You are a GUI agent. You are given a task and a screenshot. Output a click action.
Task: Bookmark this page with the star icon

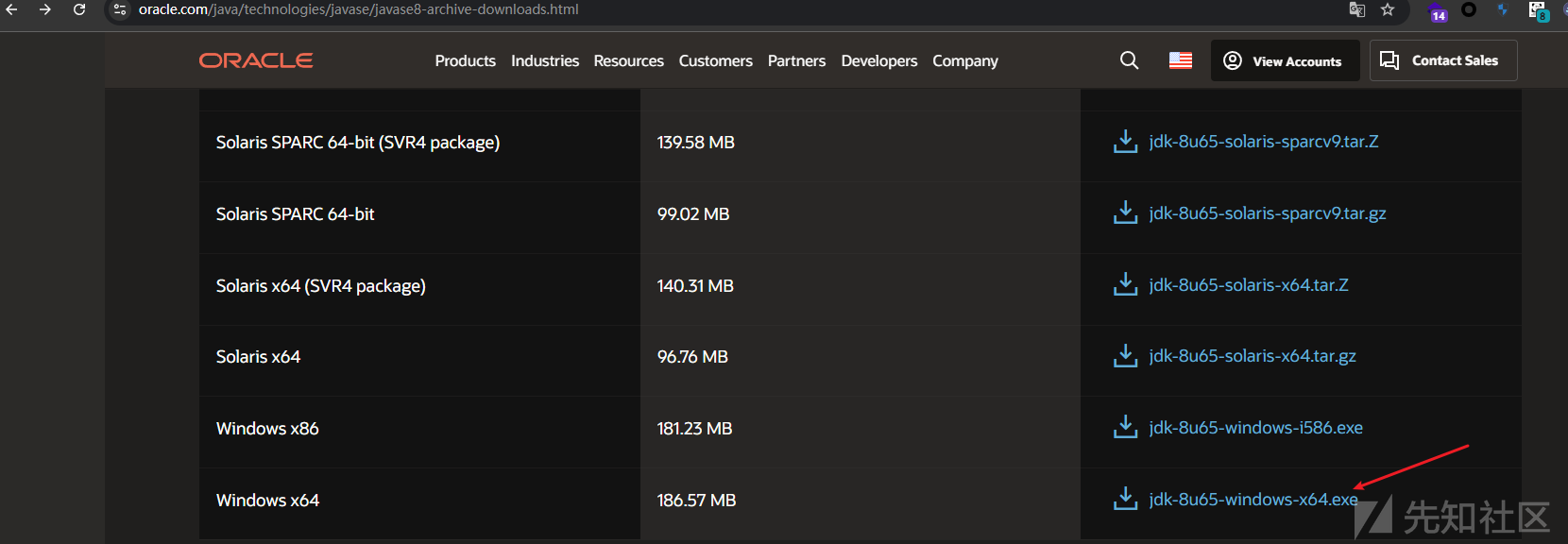point(1388,9)
